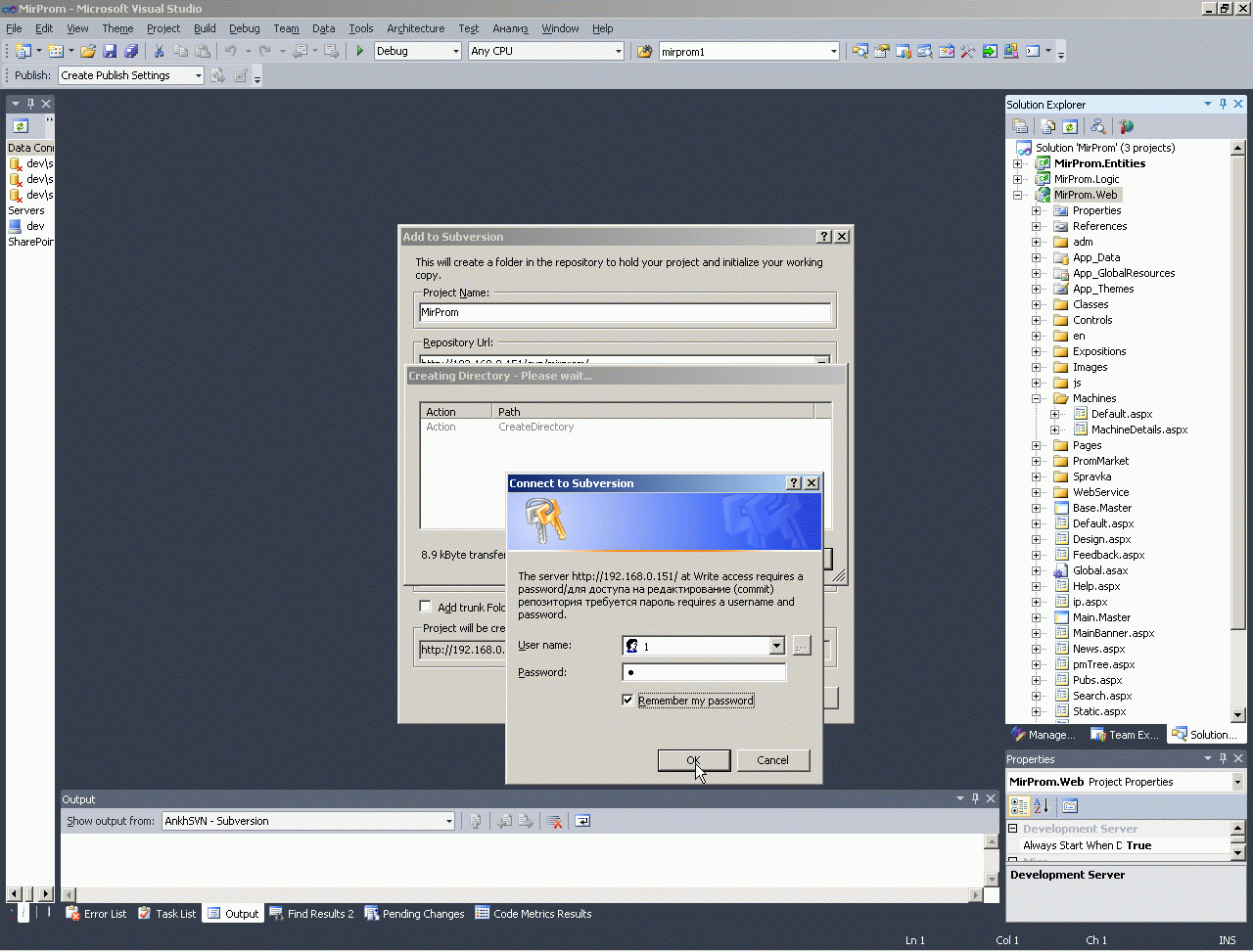Expand the Properties folder in Solution Explorer
This screenshot has width=1253, height=952.
pos(1037,210)
